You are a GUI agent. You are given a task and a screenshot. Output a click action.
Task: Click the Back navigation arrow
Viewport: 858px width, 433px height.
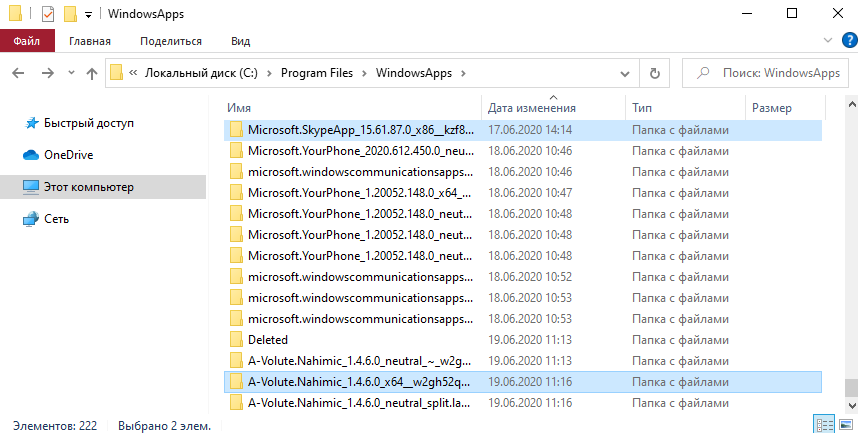[19, 73]
